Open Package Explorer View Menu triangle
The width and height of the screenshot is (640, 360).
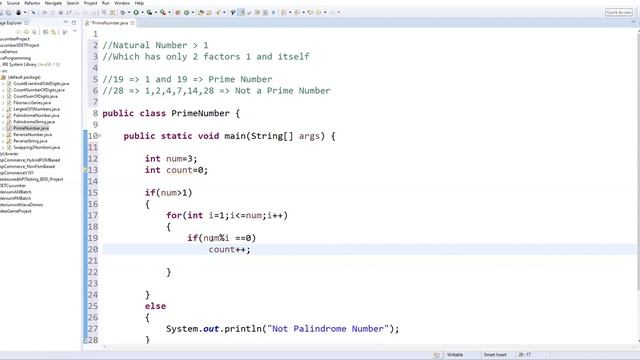(x=75, y=31)
